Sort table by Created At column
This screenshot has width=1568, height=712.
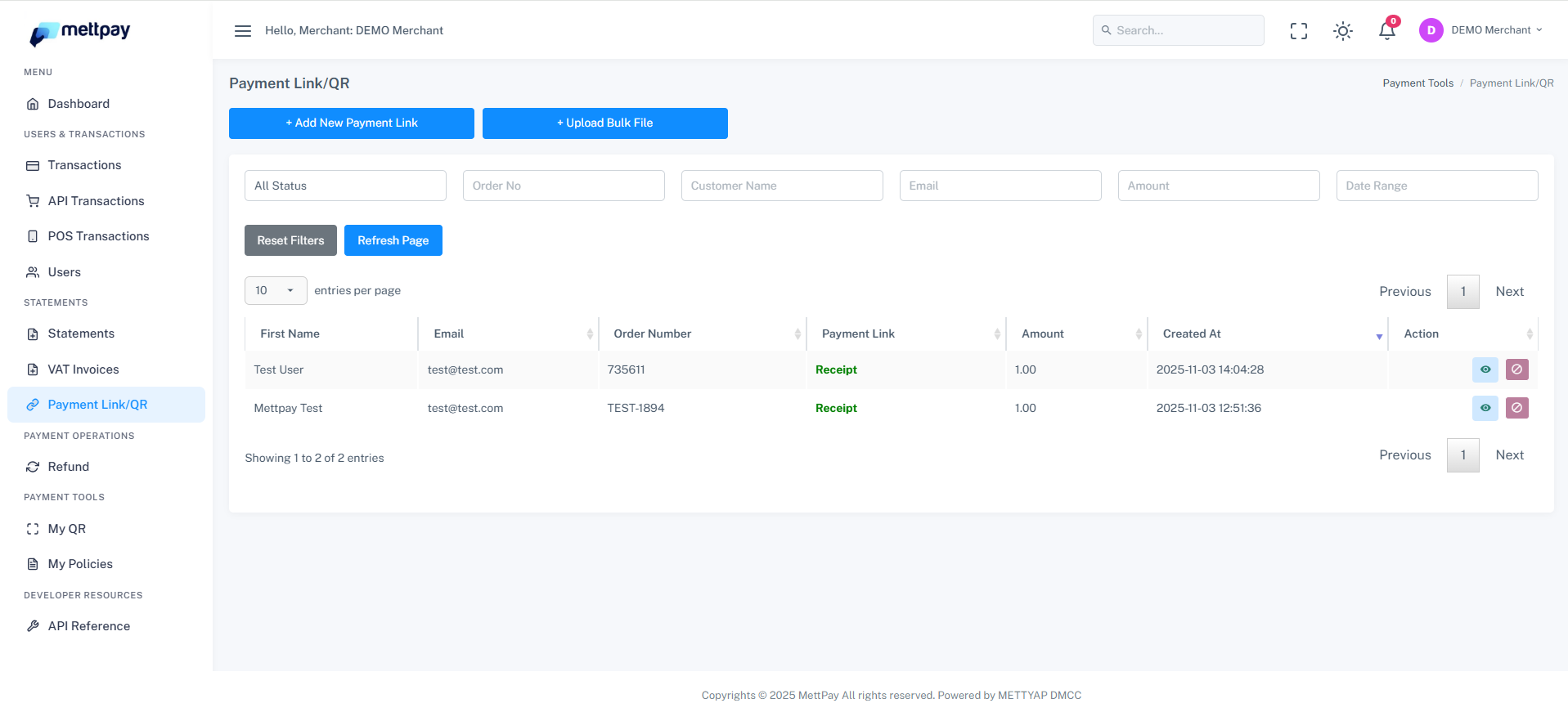(x=1268, y=334)
